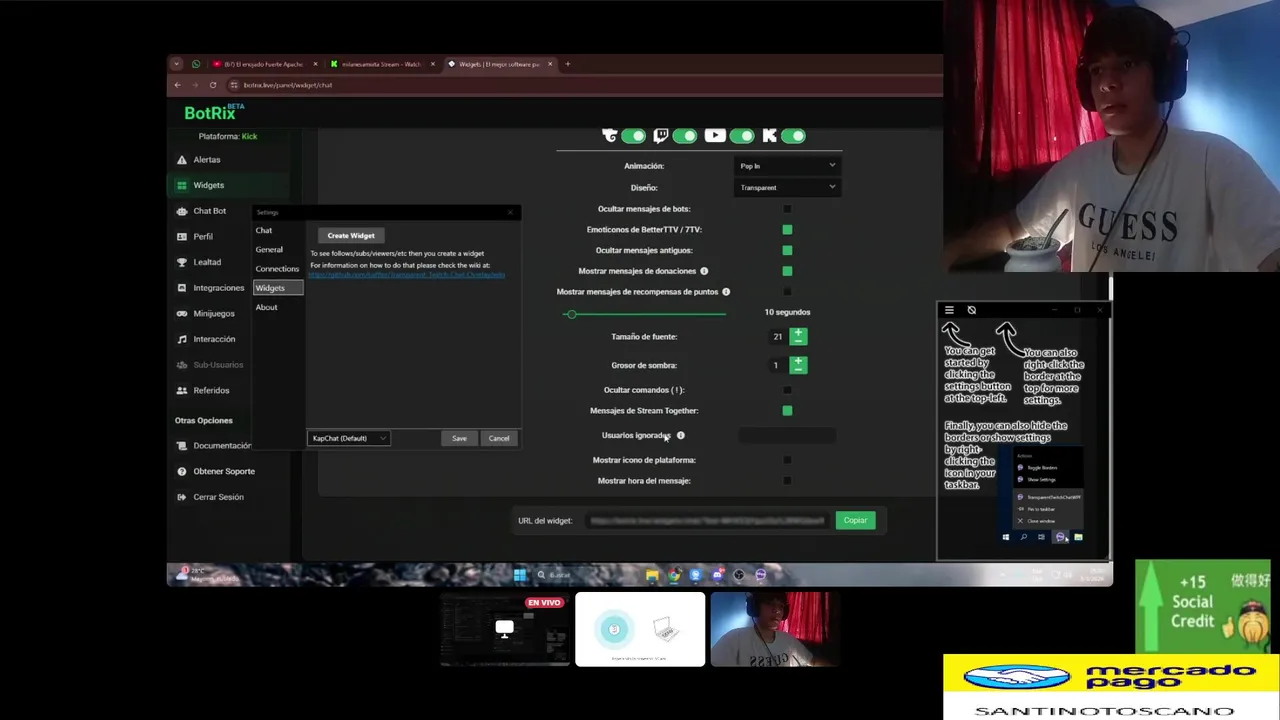Click crossed-circle icon in overlay window

coord(971,310)
